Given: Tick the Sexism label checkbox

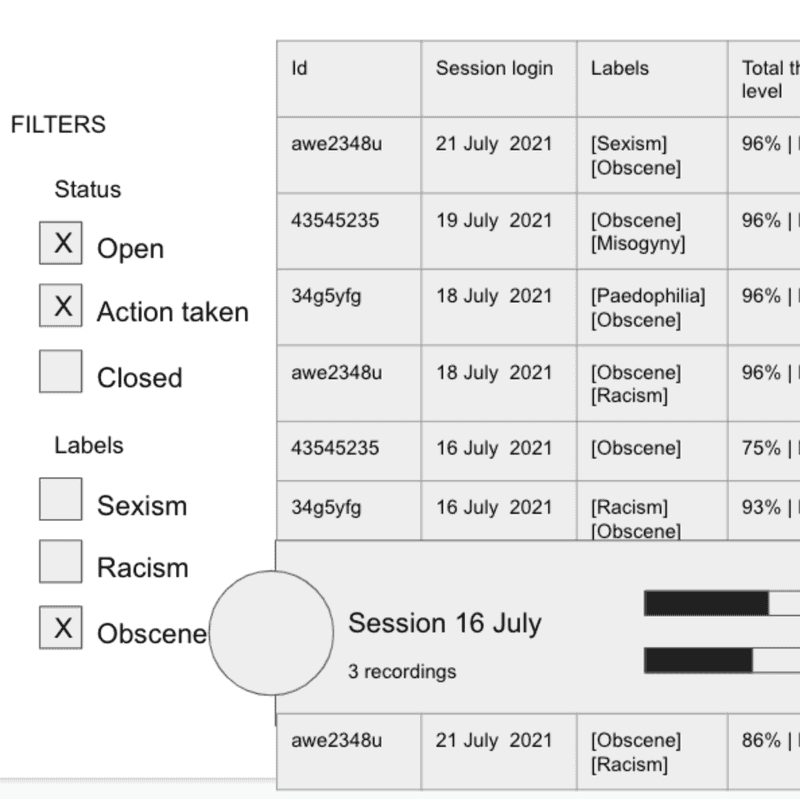Looking at the screenshot, I should (x=61, y=499).
